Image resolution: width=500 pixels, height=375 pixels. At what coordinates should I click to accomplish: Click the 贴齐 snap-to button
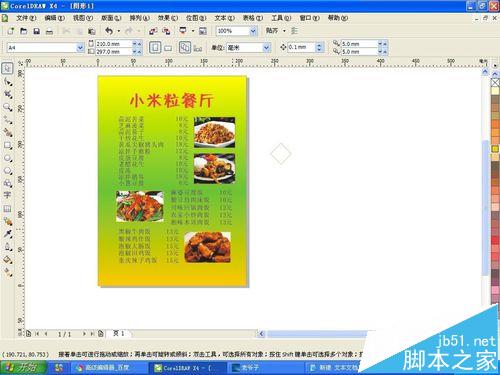pos(272,31)
